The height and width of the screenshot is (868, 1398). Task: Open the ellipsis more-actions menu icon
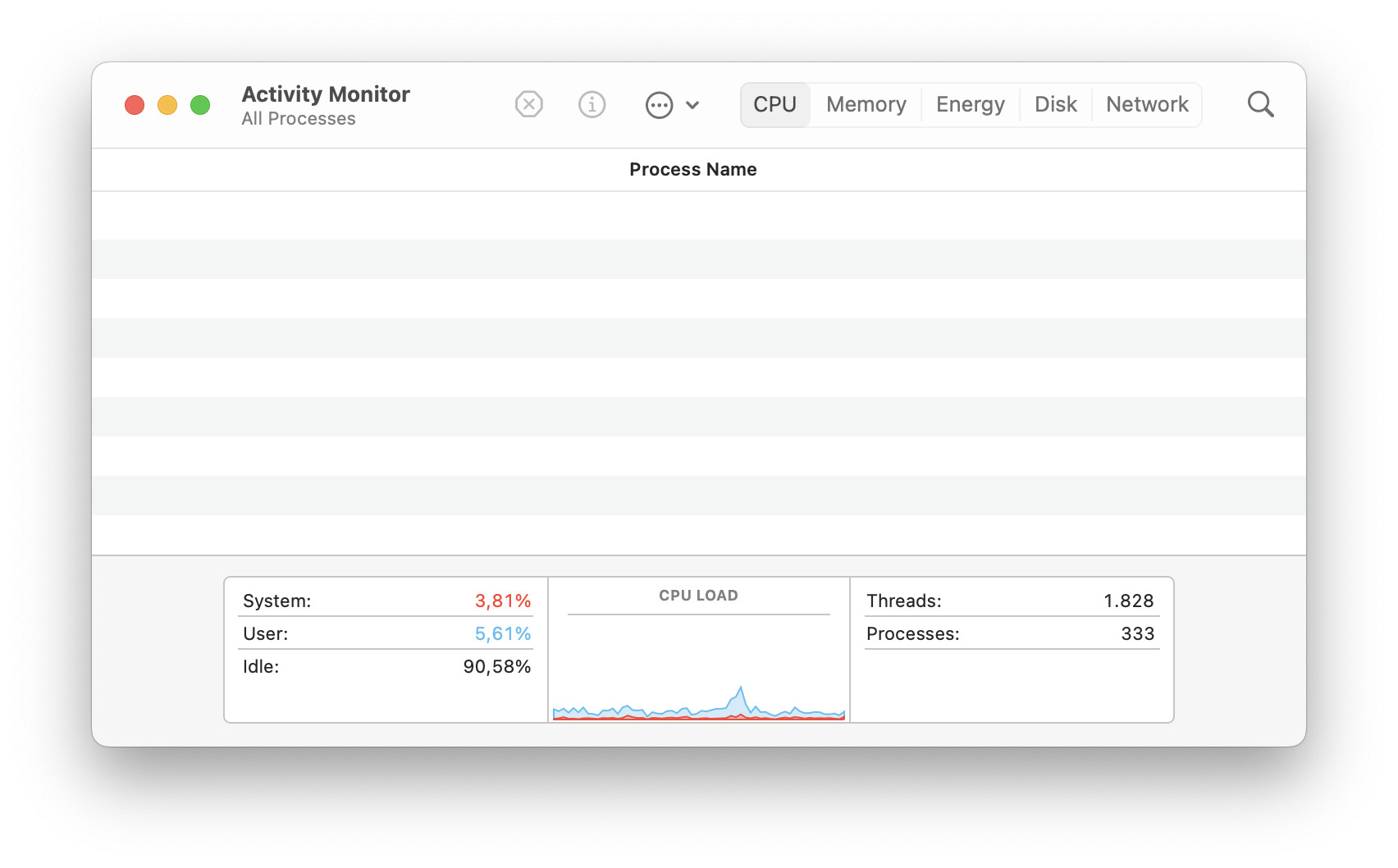tap(659, 105)
